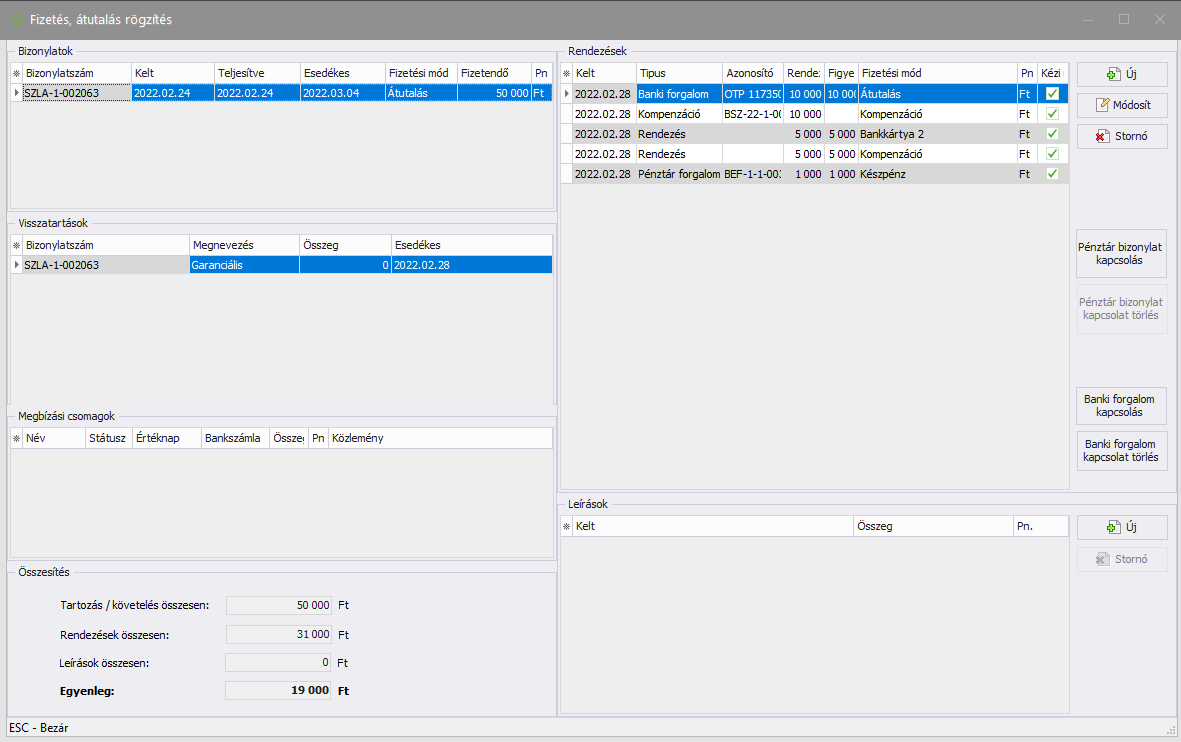Click row indicator arrow of Banki forgalom row

click(x=567, y=93)
